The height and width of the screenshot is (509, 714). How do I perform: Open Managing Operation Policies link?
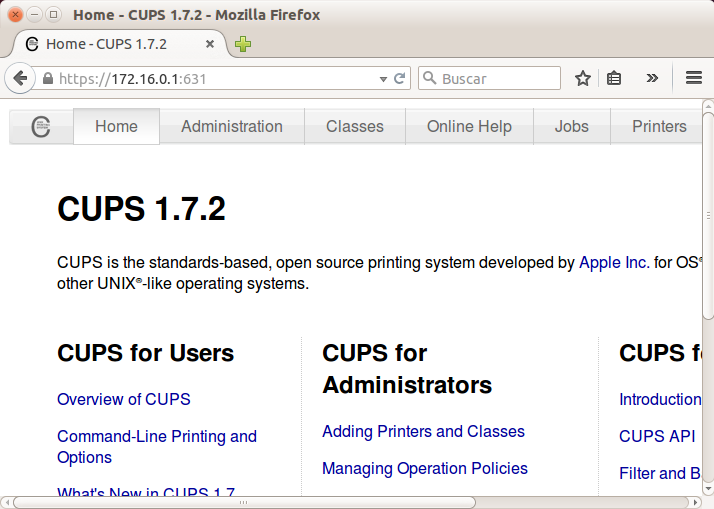[x=425, y=468]
